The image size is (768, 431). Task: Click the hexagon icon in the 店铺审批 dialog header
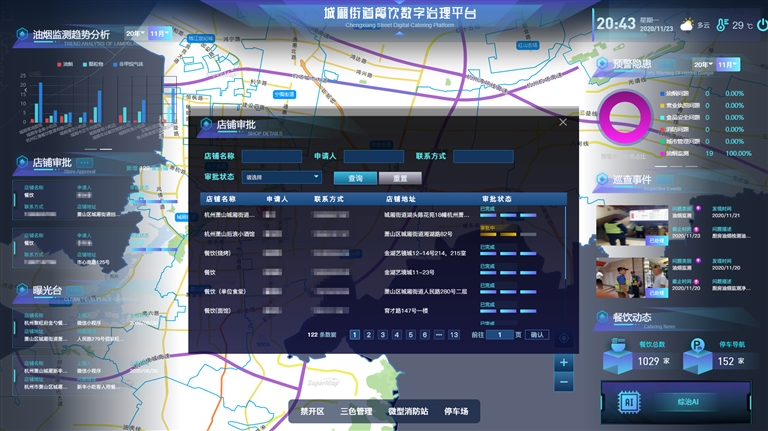pyautogui.click(x=206, y=124)
